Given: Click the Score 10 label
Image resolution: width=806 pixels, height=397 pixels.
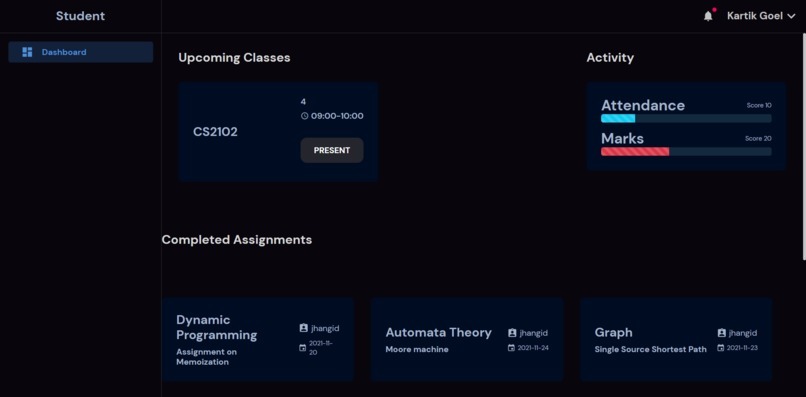Looking at the screenshot, I should (759, 105).
